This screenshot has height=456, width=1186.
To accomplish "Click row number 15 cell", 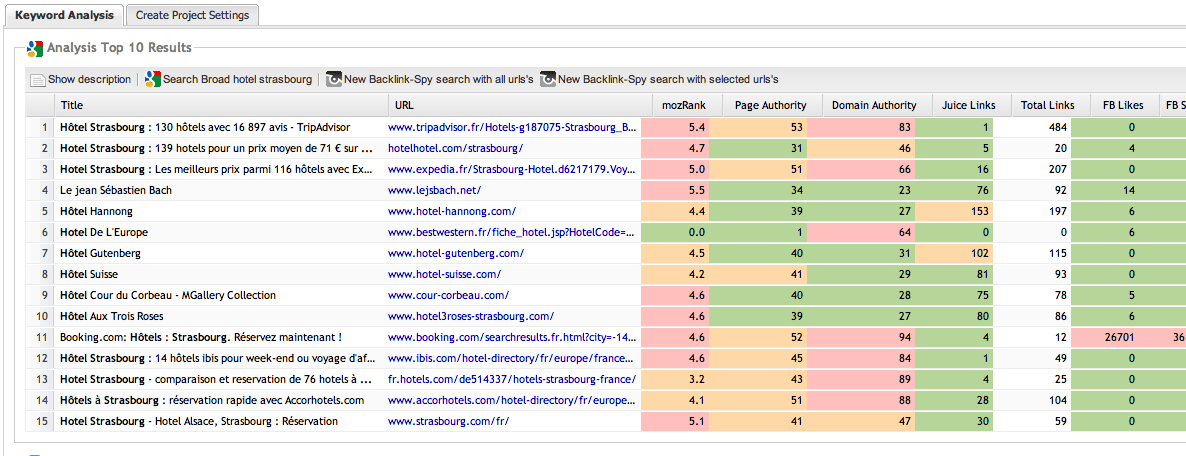I will (41, 420).
